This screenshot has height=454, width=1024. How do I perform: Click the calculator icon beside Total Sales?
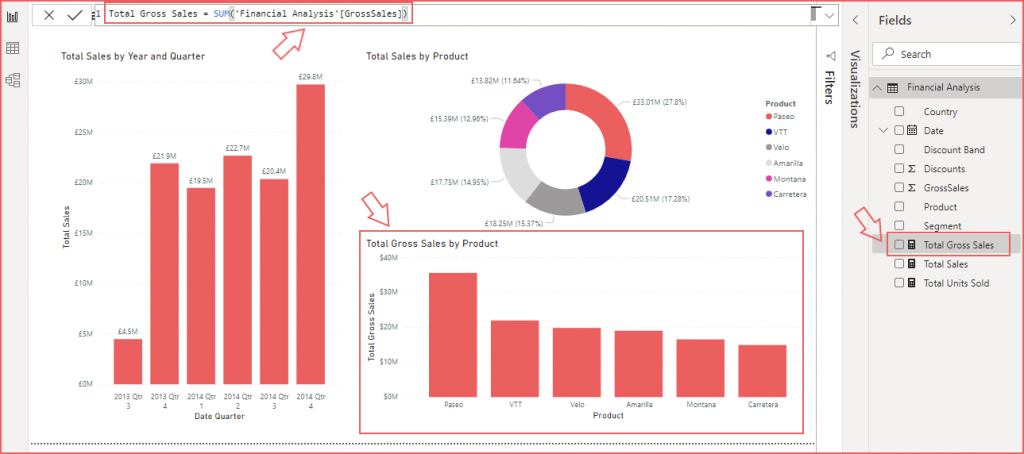click(912, 264)
